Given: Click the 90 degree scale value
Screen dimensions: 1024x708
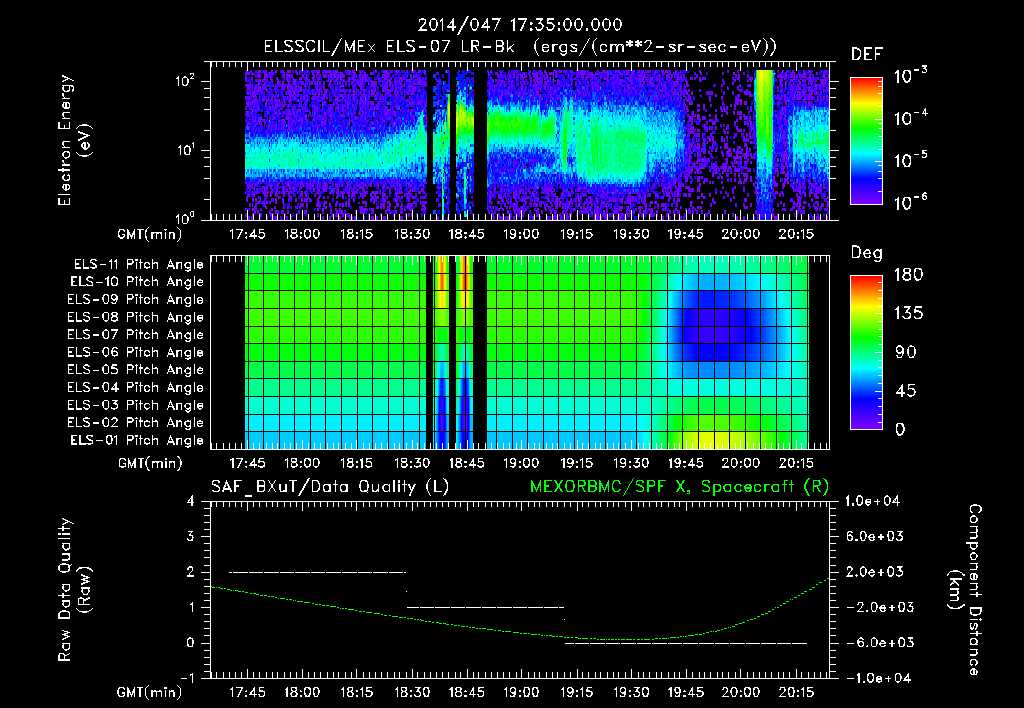Looking at the screenshot, I should 904,352.
